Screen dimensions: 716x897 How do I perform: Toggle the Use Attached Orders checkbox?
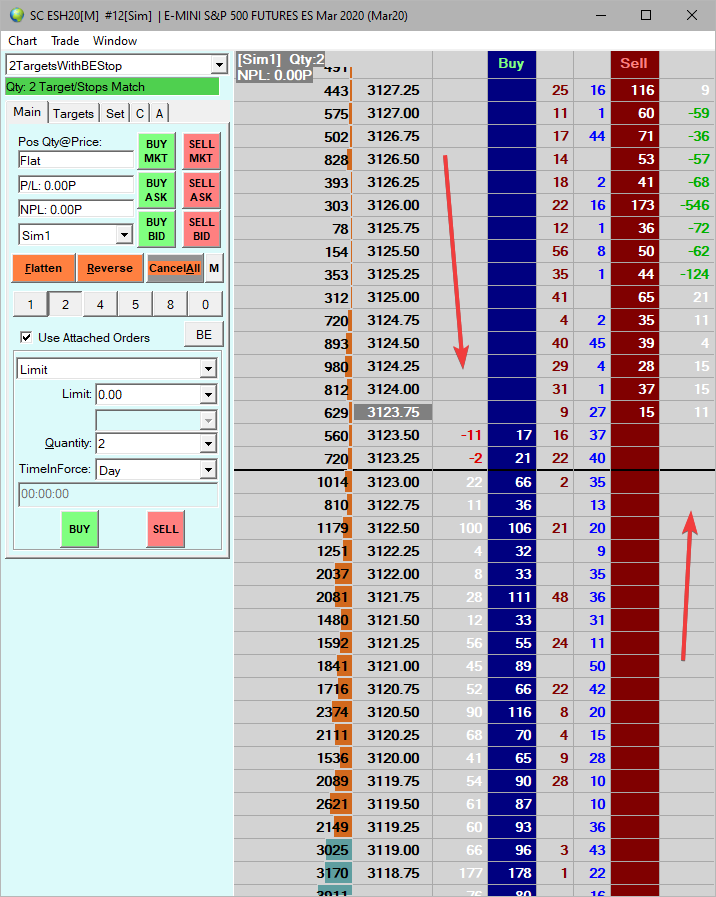(x=26, y=338)
